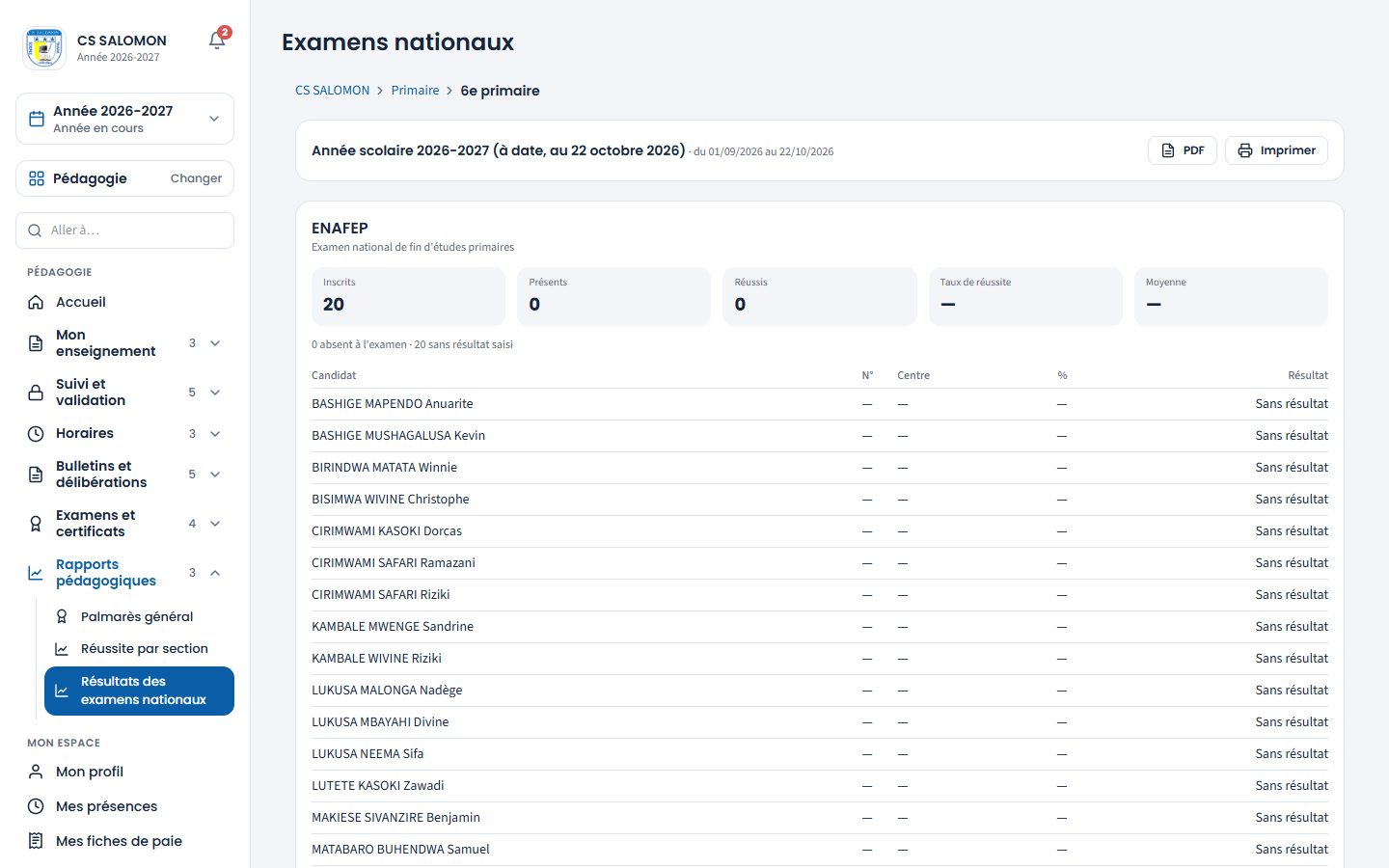Click the Palmarès général medal icon
This screenshot has height=868, width=1389.
(x=62, y=616)
